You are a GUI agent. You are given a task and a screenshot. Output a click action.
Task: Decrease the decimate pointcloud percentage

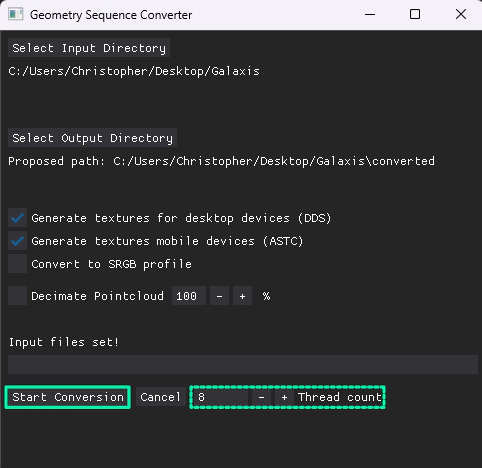(219, 296)
